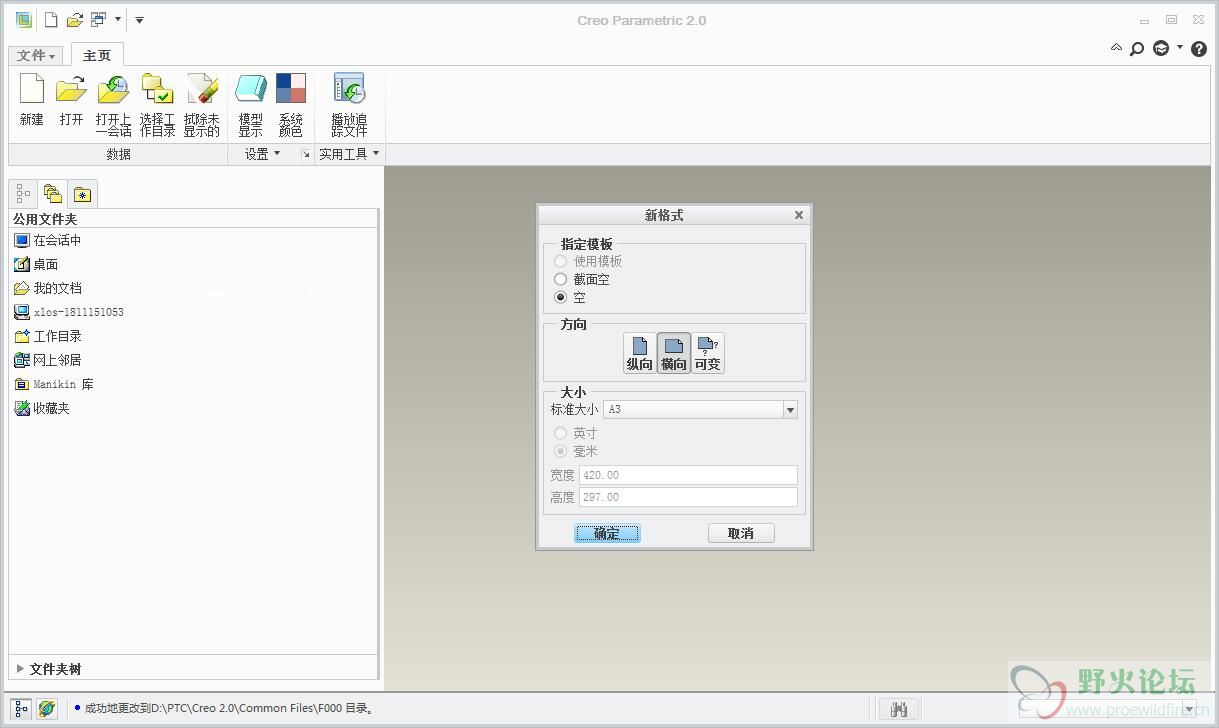Click the Creo application icon in title bar
The height and width of the screenshot is (728, 1219).
coord(23,19)
